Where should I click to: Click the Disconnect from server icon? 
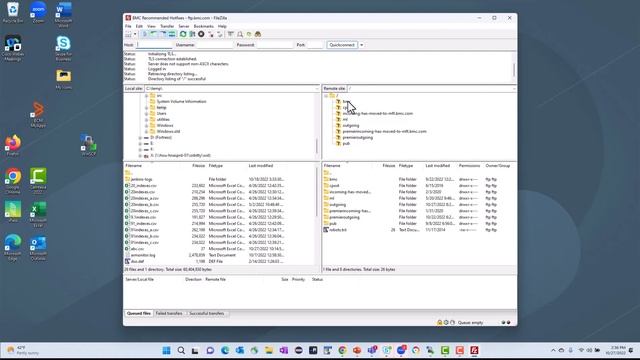(x=211, y=34)
